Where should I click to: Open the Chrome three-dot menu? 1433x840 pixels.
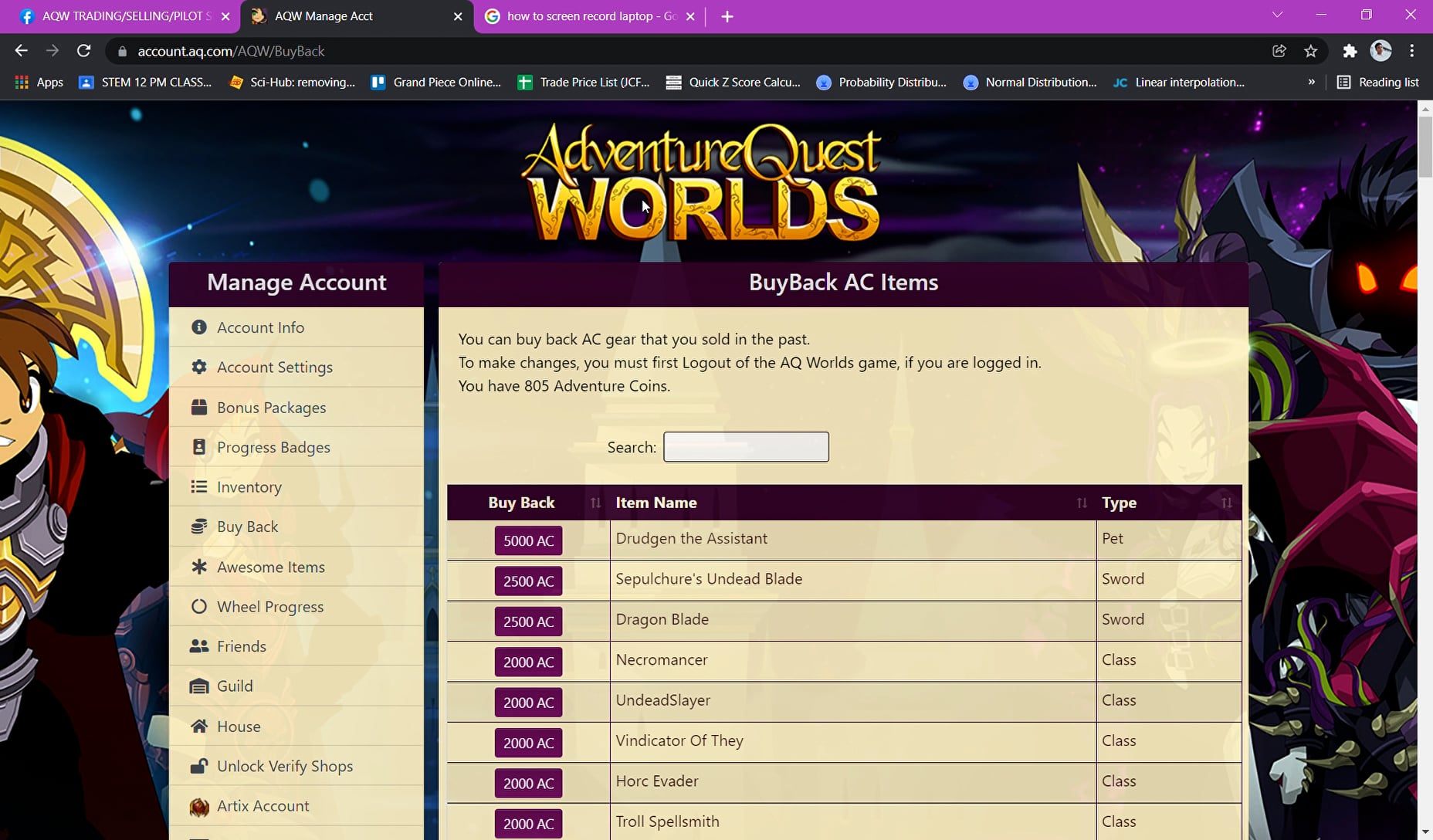pyautogui.click(x=1412, y=51)
